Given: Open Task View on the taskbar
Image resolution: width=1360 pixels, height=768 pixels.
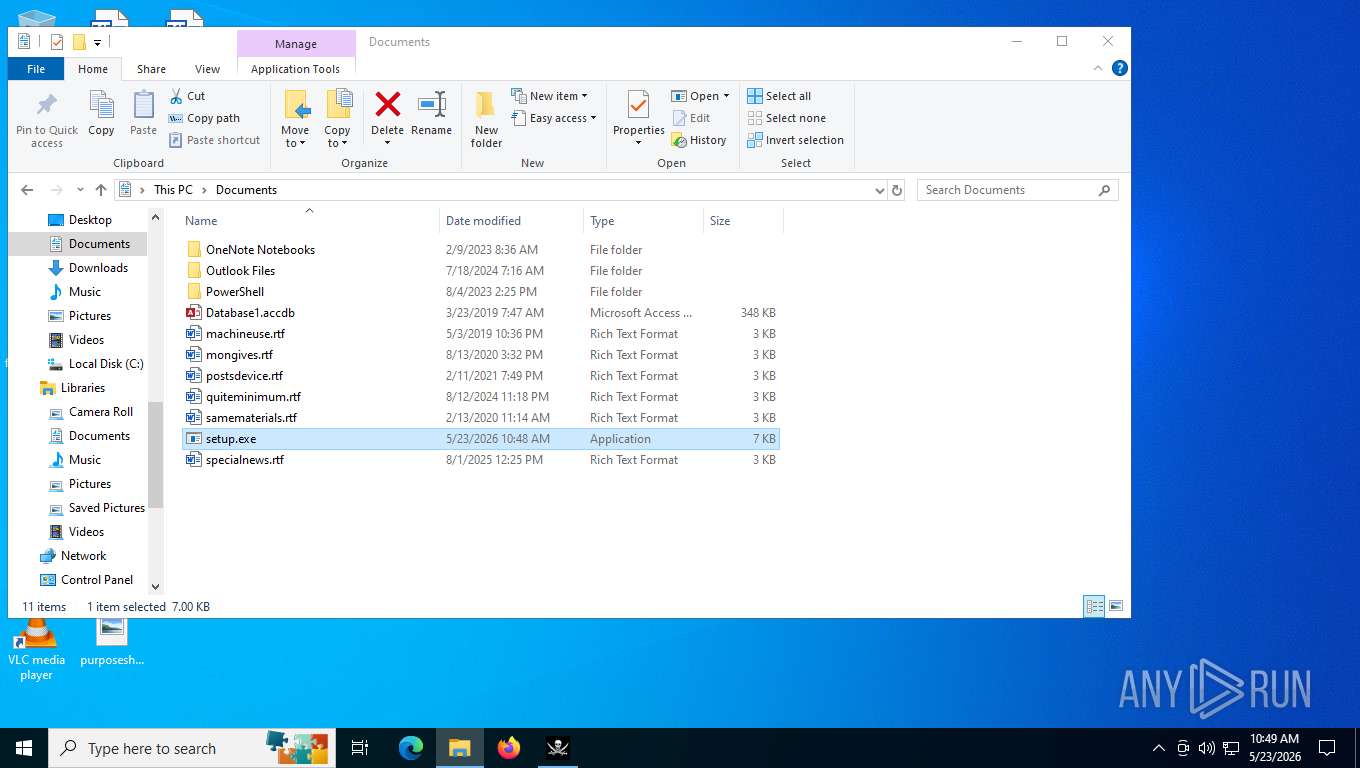Looking at the screenshot, I should click(360, 748).
